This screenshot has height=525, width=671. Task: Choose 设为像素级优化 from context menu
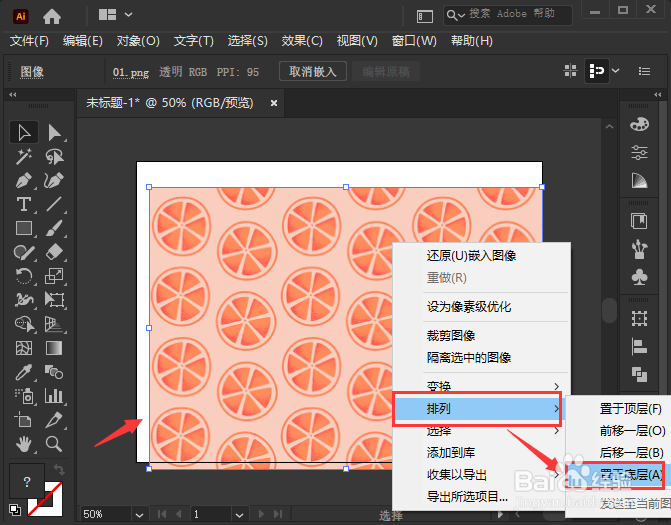click(469, 307)
